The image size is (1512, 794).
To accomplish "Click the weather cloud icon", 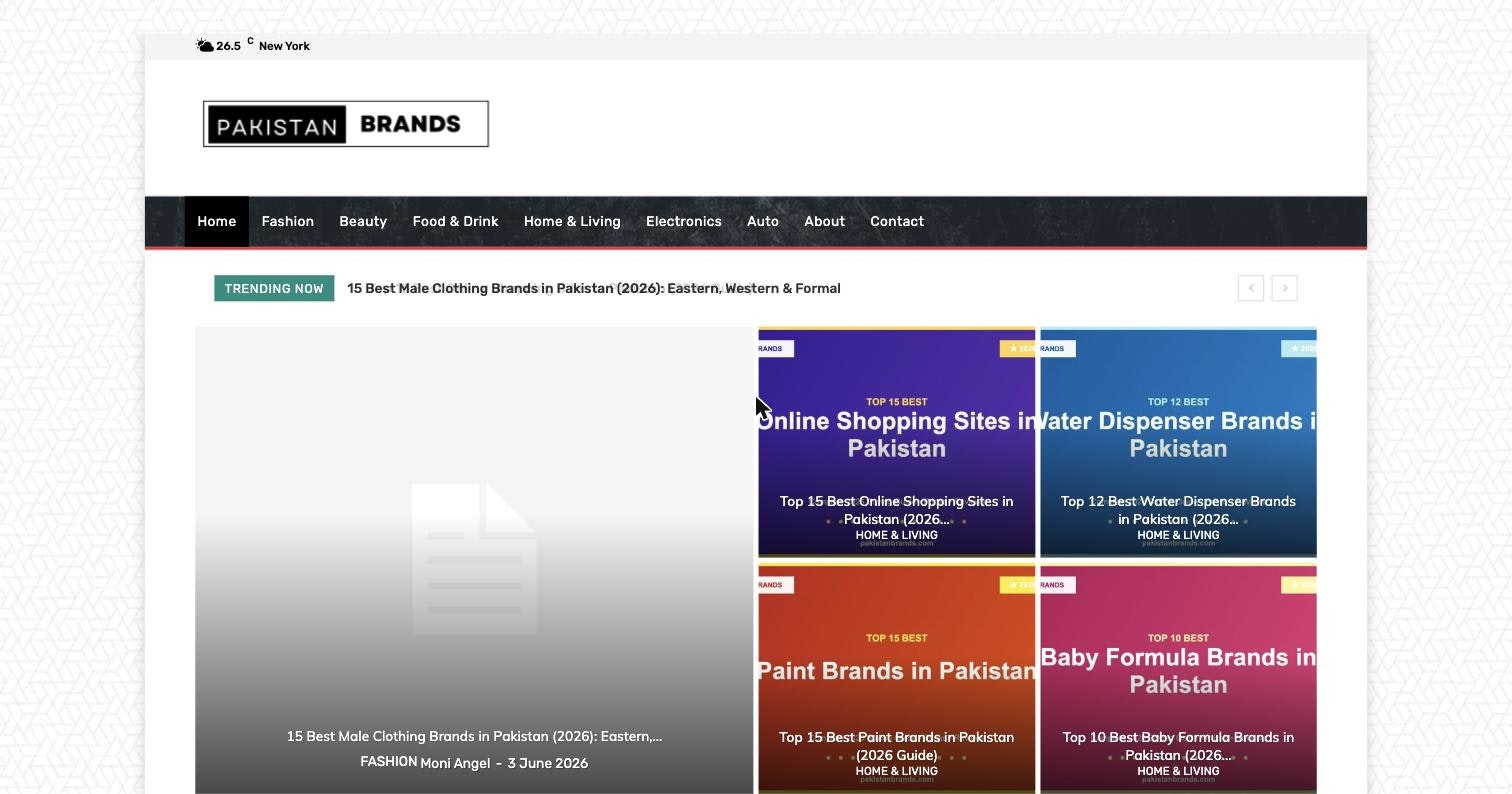I will tap(205, 46).
